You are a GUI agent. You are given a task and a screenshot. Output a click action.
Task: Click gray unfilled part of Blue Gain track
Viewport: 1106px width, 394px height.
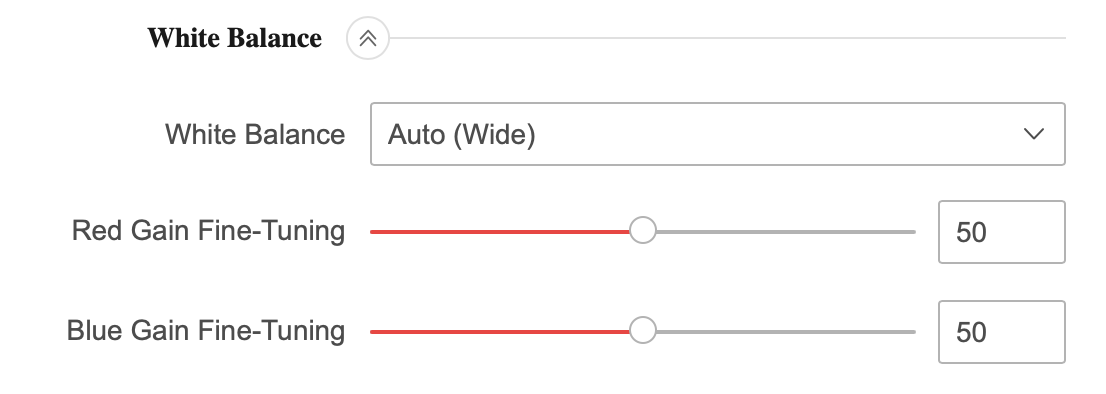click(786, 331)
